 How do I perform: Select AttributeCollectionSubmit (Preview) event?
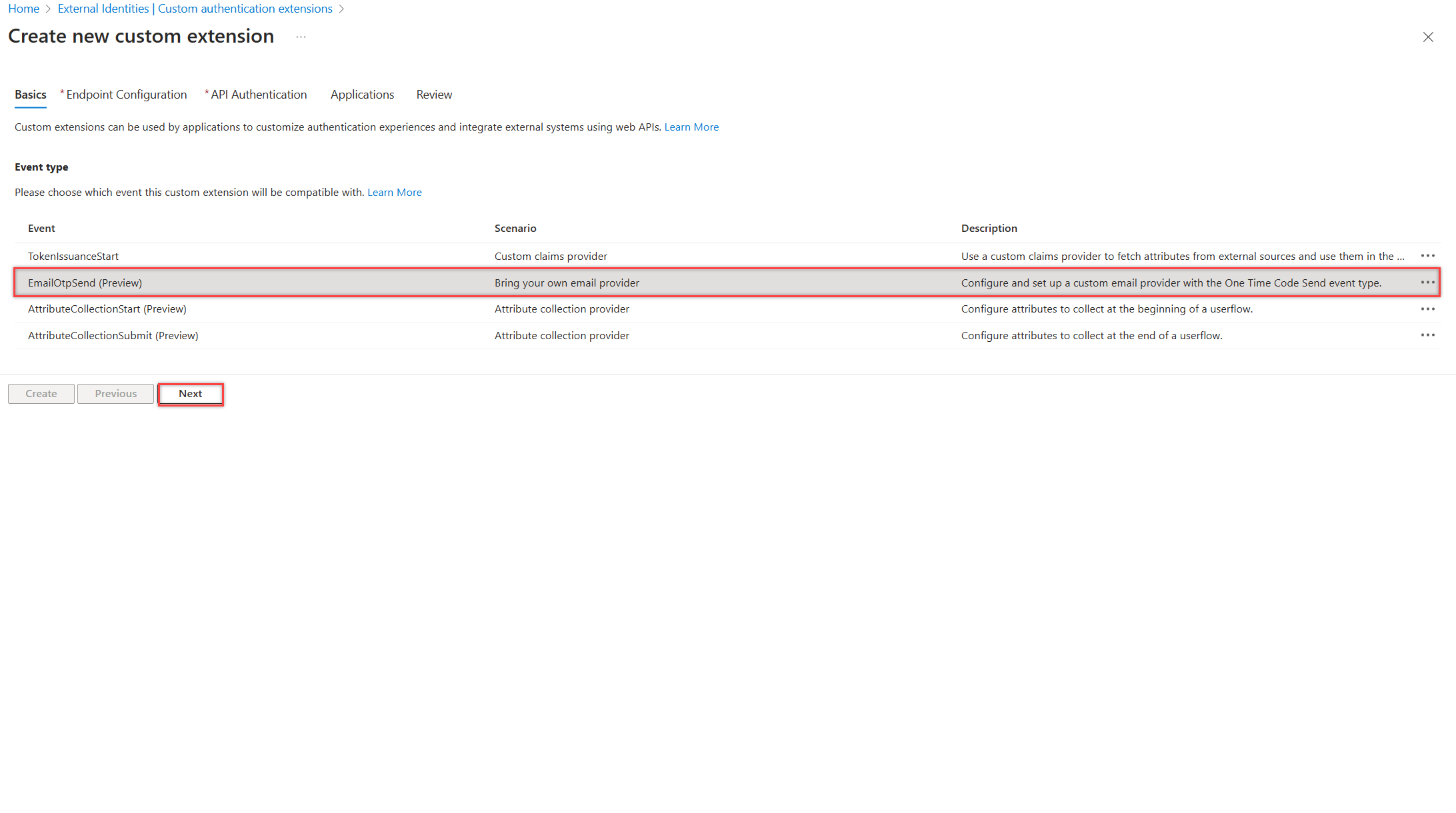click(113, 335)
